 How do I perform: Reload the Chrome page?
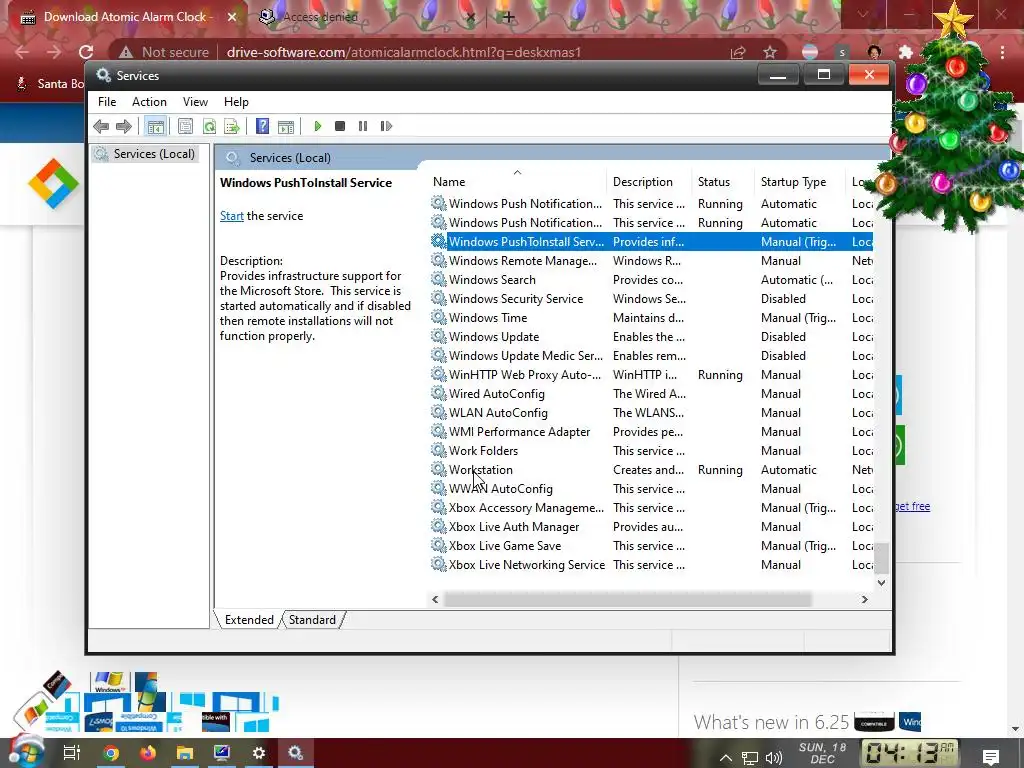click(86, 52)
